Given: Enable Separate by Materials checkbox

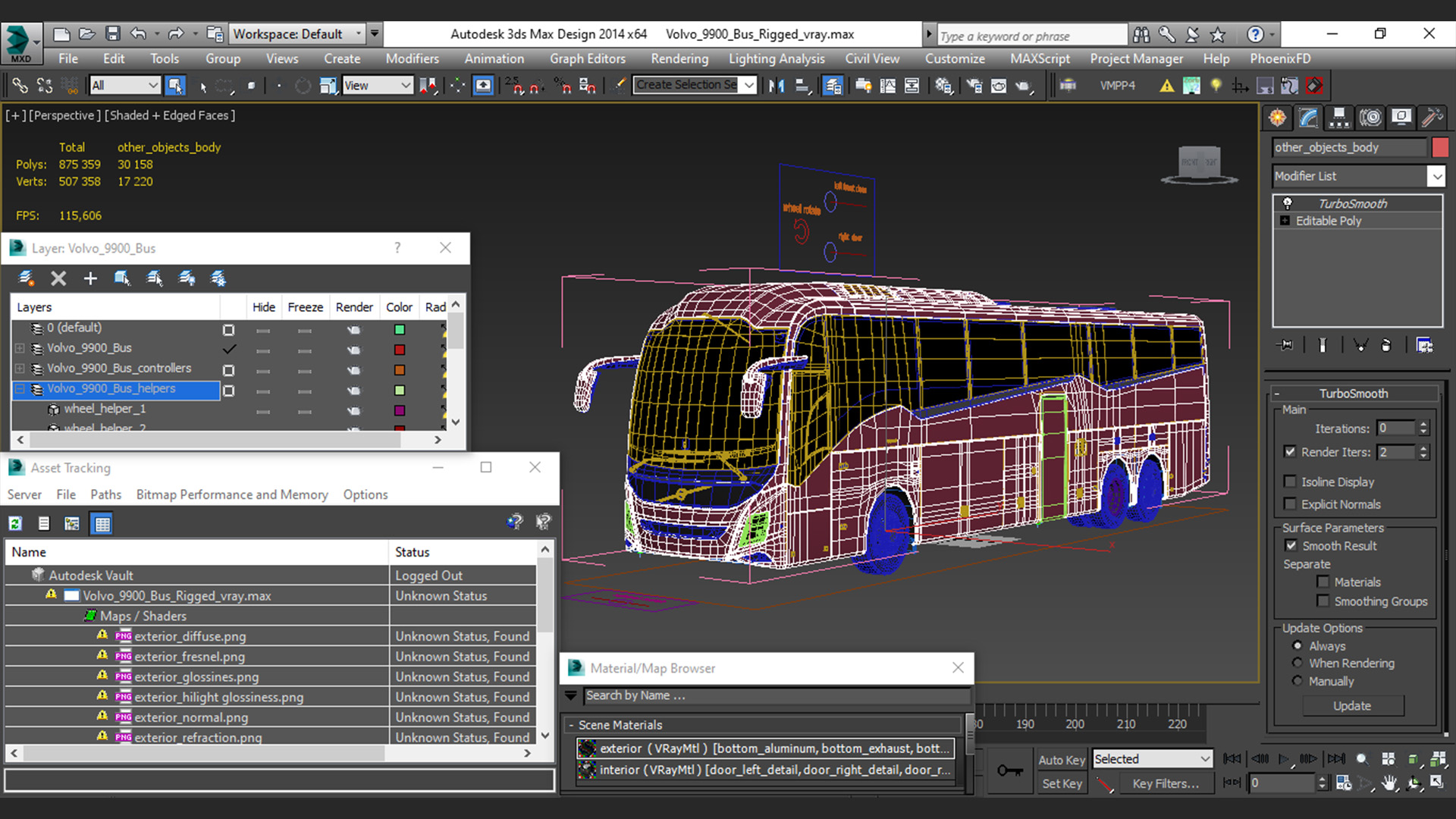Looking at the screenshot, I should click(1323, 582).
